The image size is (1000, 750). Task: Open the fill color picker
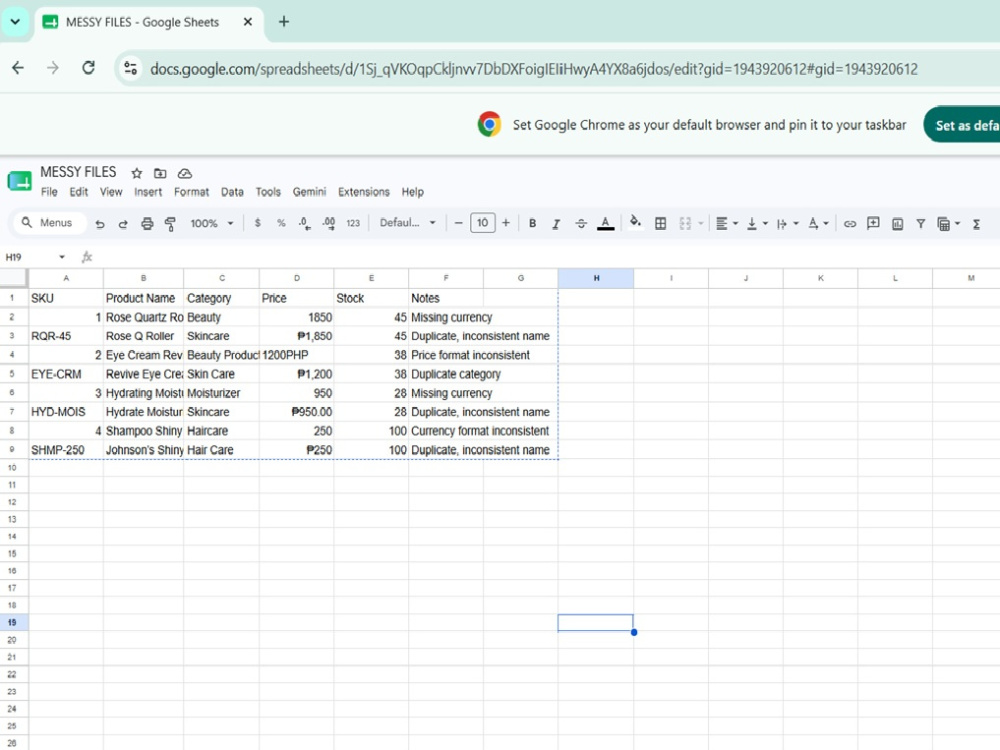[635, 223]
